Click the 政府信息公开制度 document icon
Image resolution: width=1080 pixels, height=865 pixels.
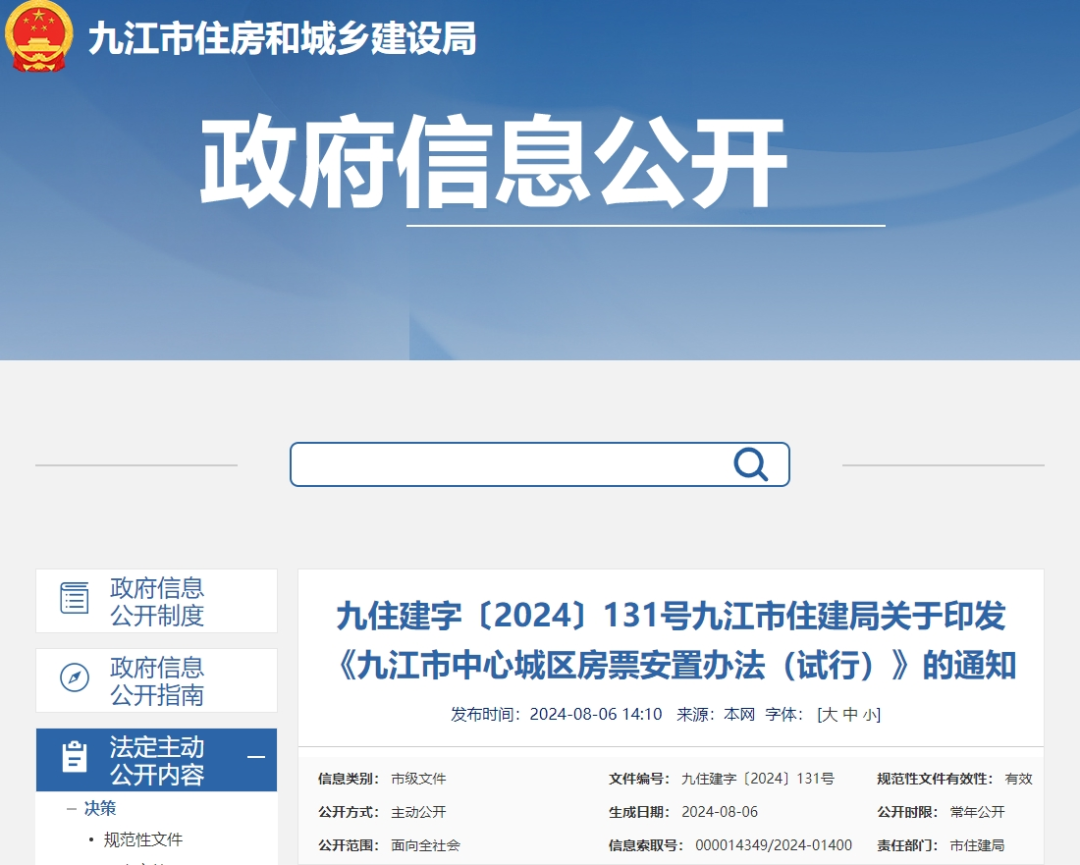pos(74,598)
